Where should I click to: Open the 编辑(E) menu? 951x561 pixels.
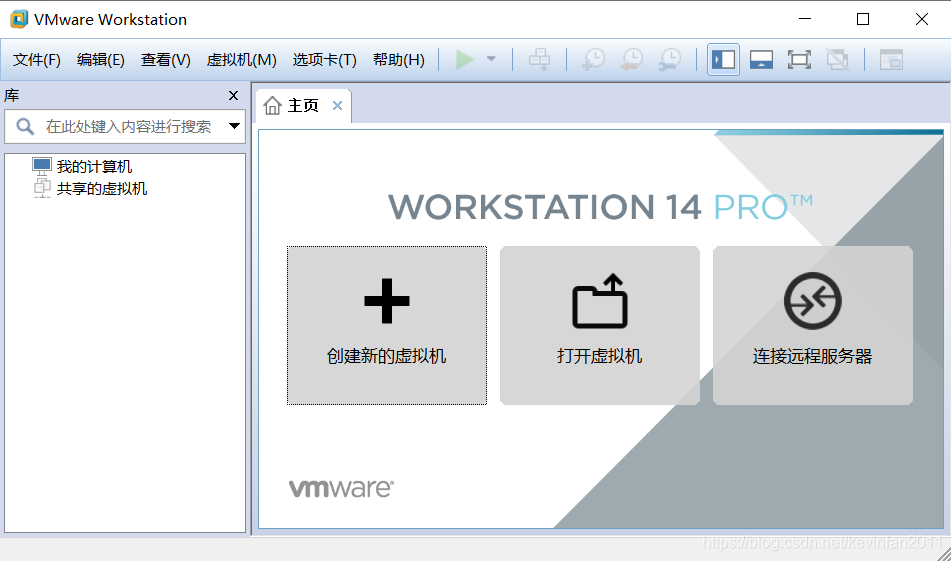(x=101, y=59)
